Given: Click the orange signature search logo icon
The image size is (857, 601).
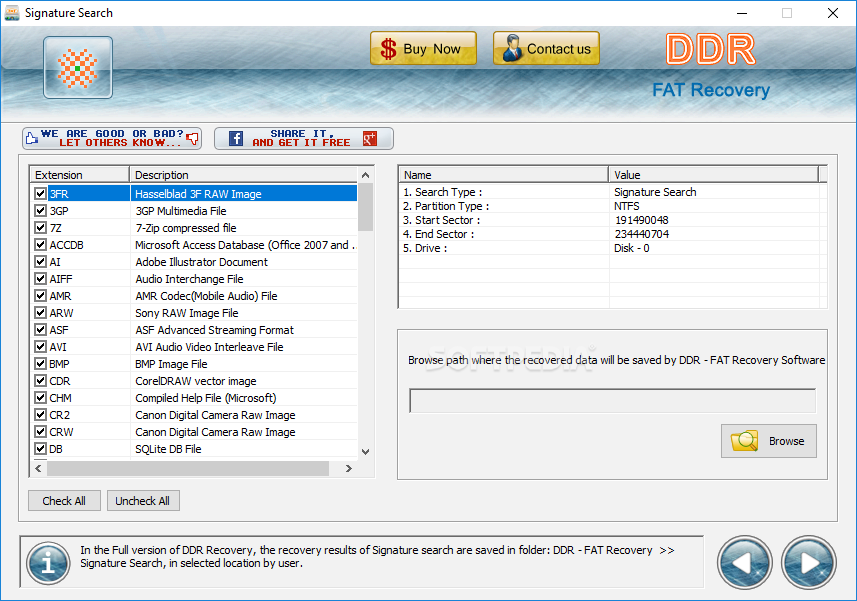Looking at the screenshot, I should (x=78, y=68).
